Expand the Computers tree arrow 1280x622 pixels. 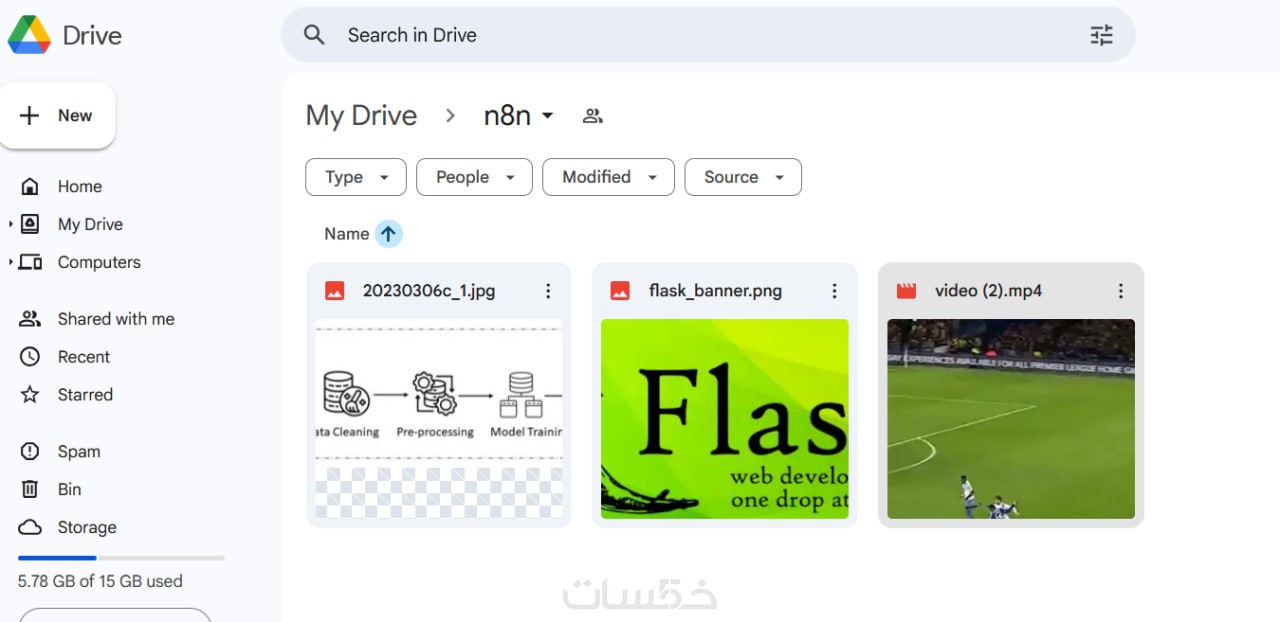click(x=10, y=262)
